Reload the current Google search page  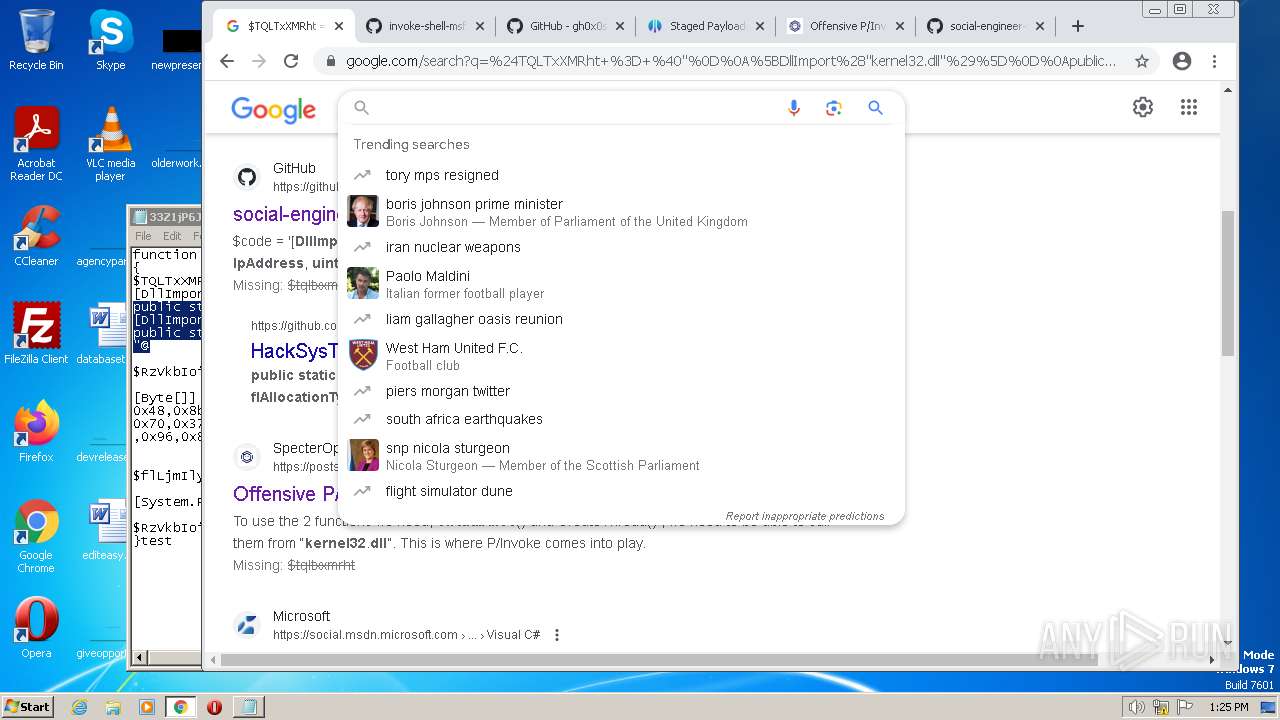click(291, 61)
